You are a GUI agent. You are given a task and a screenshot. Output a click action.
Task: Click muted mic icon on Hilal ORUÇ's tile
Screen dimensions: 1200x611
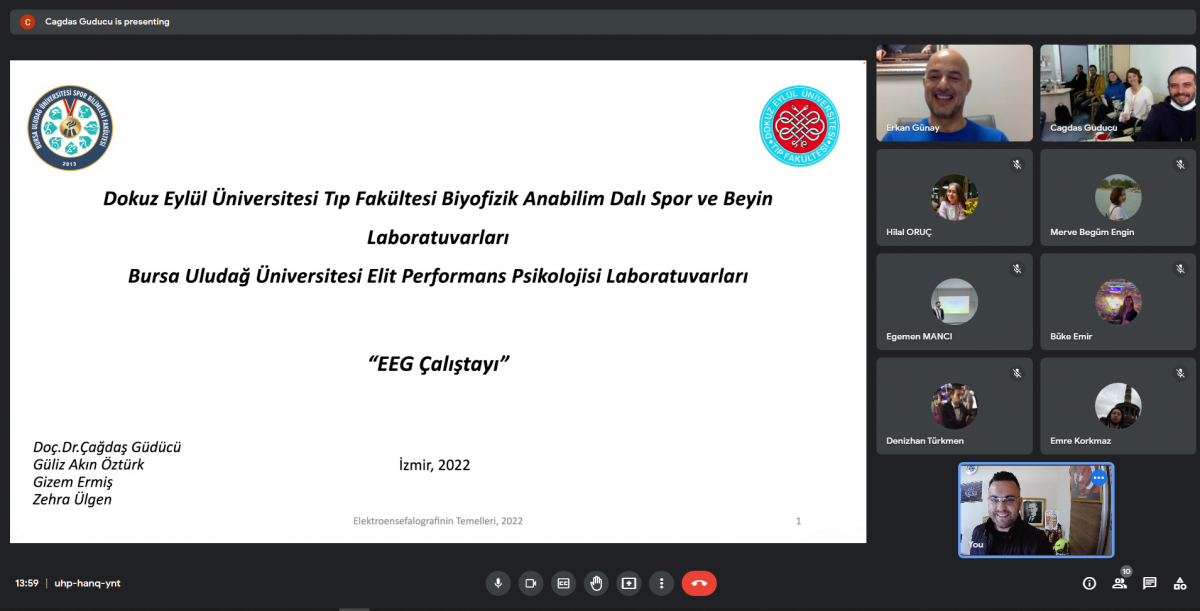pyautogui.click(x=1017, y=164)
